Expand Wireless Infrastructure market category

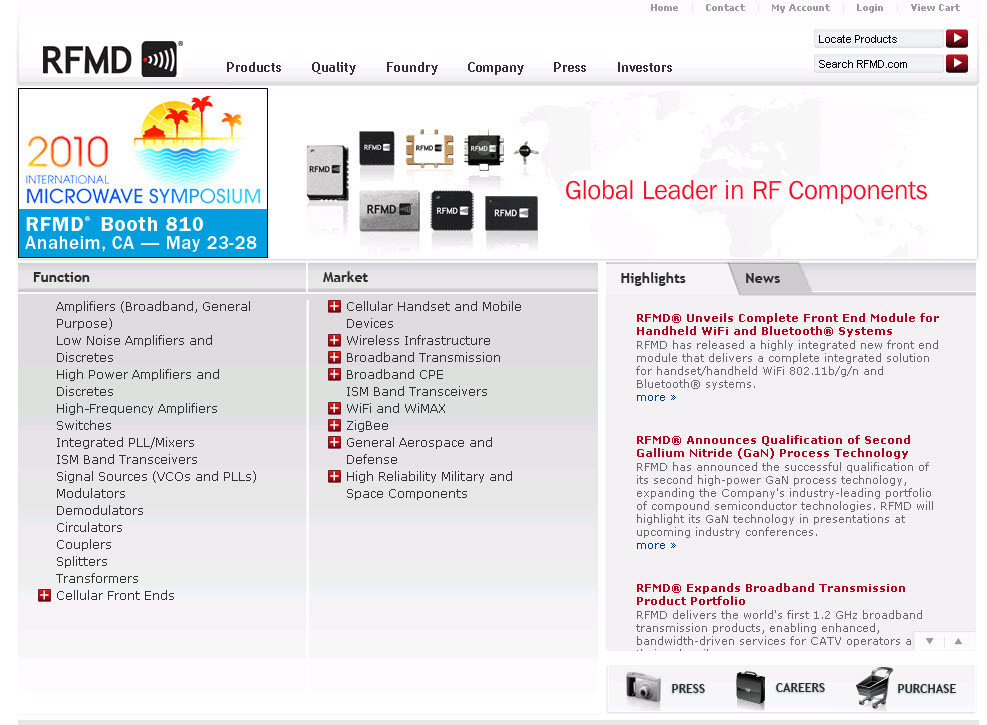pos(334,340)
